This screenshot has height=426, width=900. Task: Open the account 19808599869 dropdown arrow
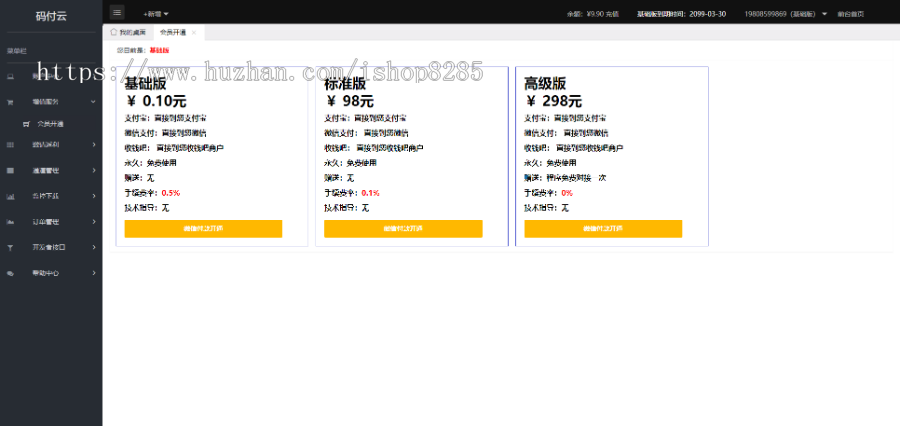(824, 14)
